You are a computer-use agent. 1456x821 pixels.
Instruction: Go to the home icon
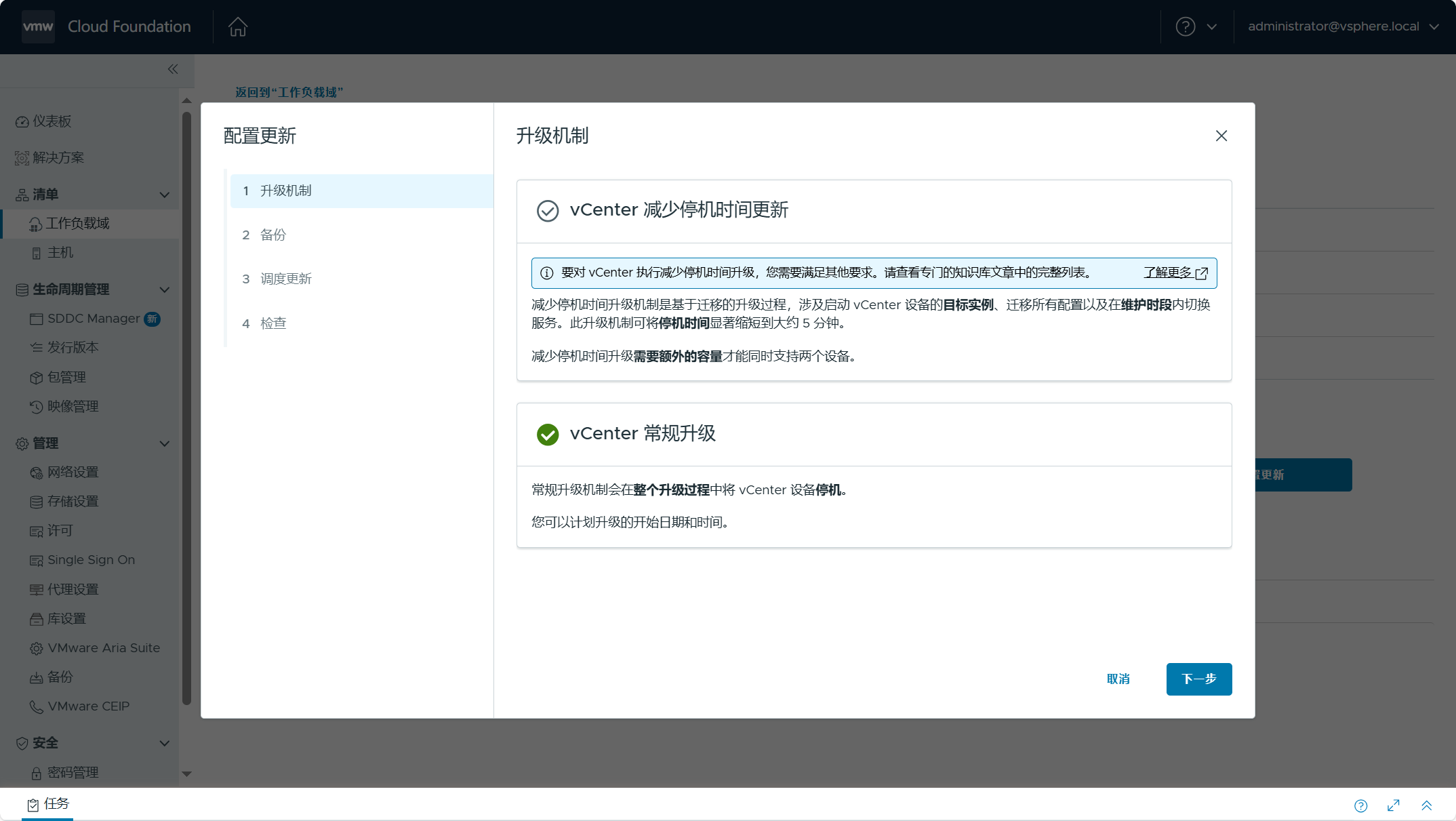(x=238, y=26)
